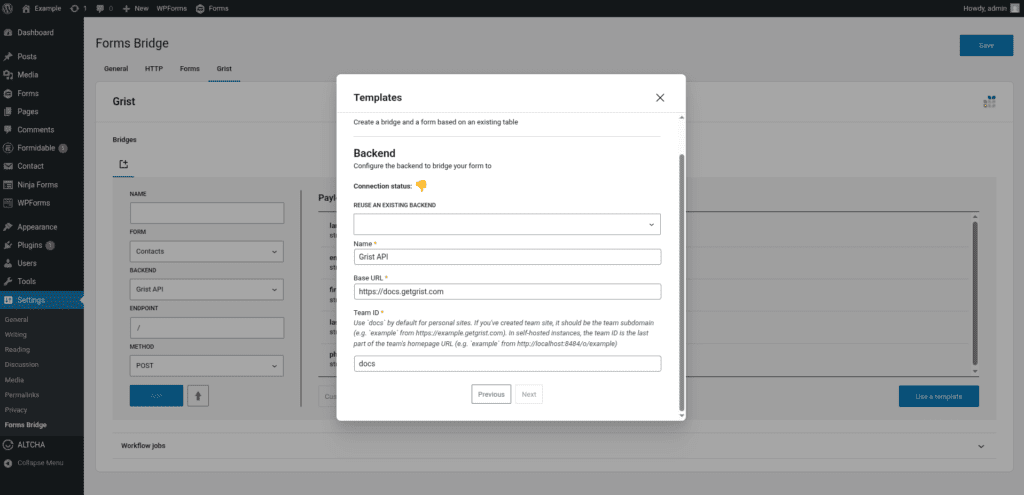The width and height of the screenshot is (1024, 495).
Task: Open Forms Bridge settings submenu link
Action: tap(25, 425)
